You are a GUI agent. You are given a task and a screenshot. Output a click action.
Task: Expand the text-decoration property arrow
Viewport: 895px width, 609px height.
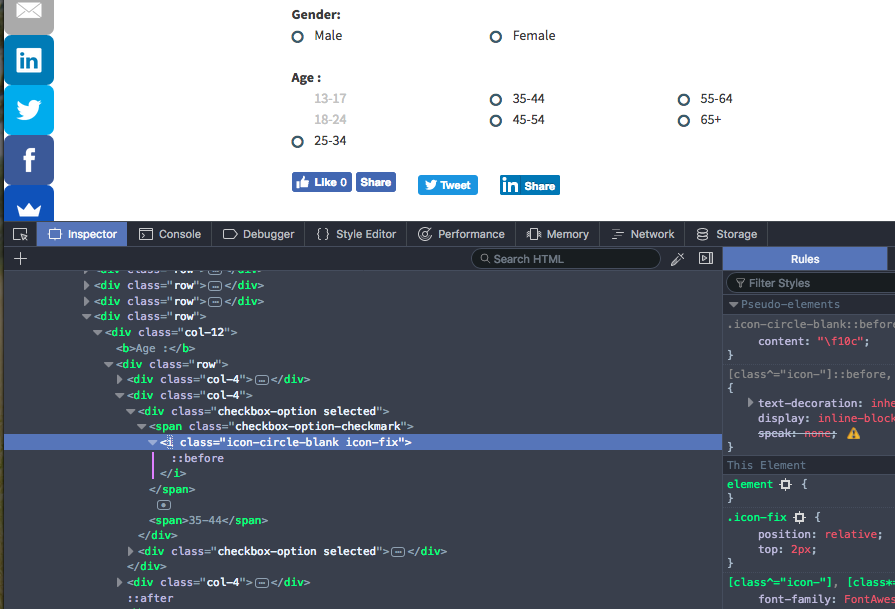tap(751, 403)
